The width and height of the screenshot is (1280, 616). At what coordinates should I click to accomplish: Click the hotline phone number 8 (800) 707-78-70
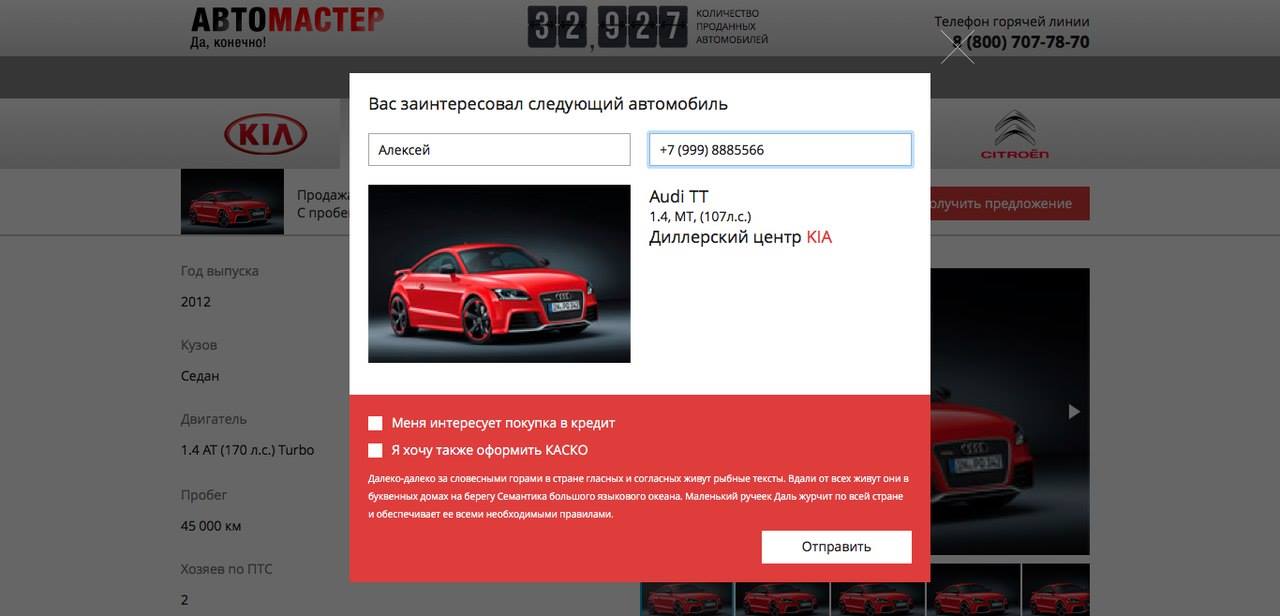coord(1021,42)
